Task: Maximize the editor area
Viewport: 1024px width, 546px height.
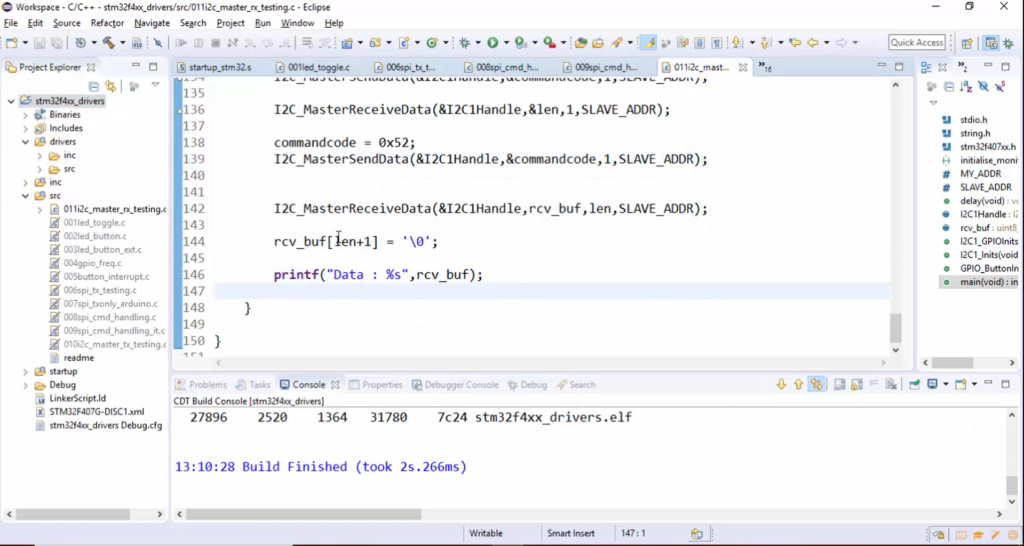Action: (899, 66)
